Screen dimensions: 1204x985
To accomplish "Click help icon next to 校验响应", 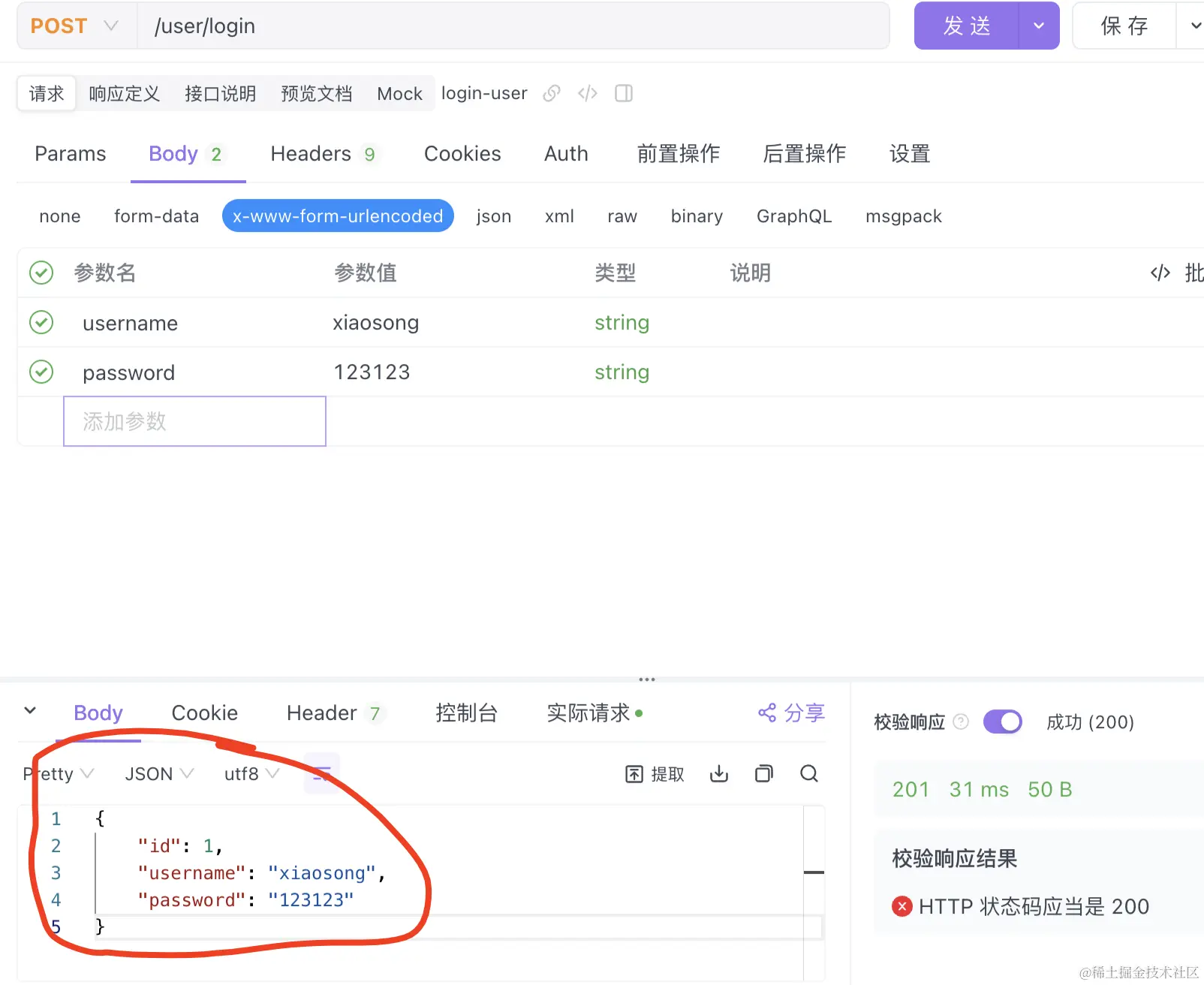I will point(961,722).
